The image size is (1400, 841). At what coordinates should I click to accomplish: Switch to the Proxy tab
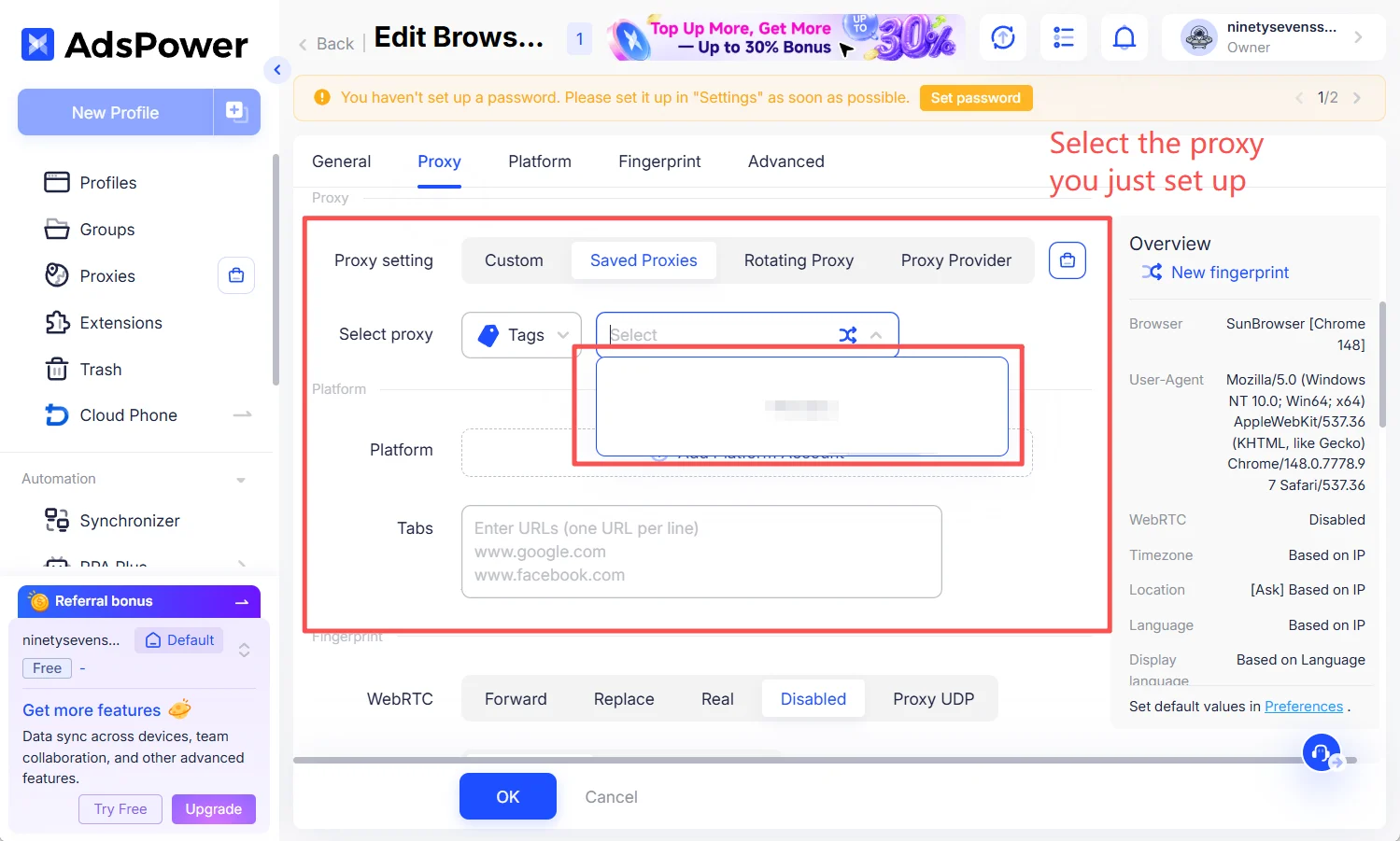point(439,161)
